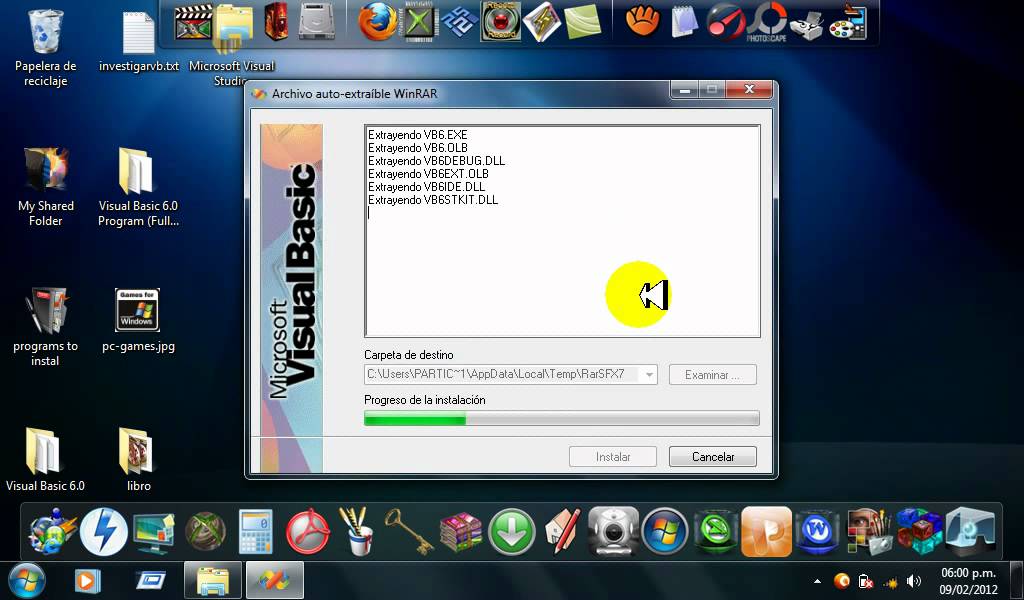Viewport: 1024px width, 600px height.
Task: Click the Cancelar button in WinRAR dialog
Action: pyautogui.click(x=712, y=456)
